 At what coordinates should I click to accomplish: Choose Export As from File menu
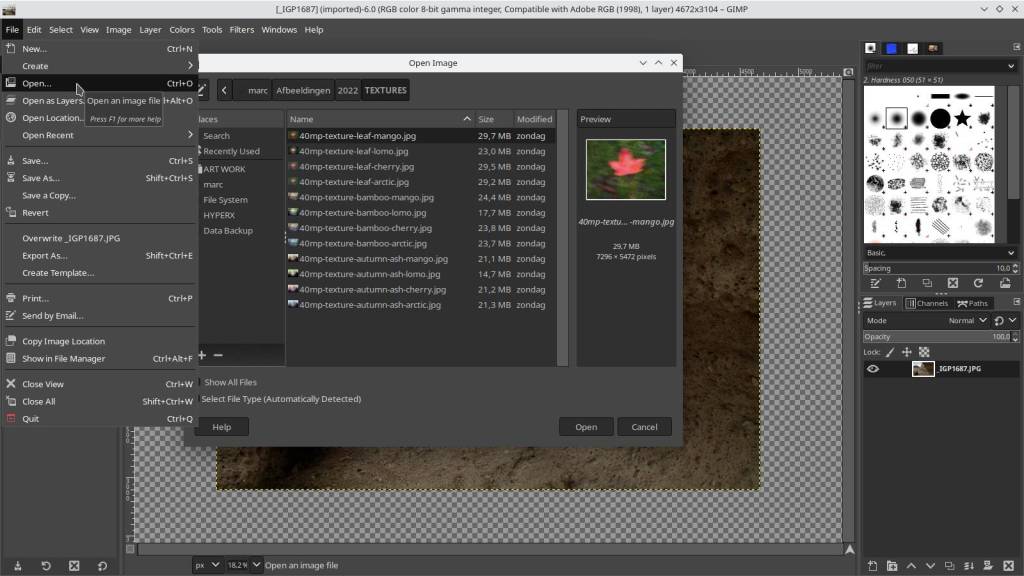click(100, 255)
